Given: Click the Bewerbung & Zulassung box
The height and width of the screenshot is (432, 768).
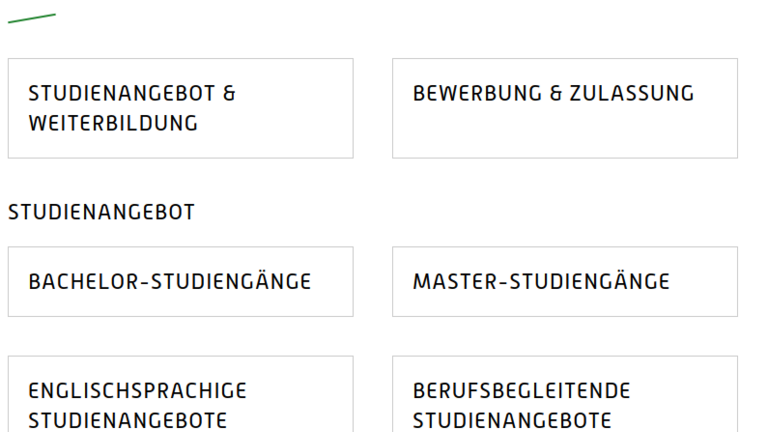Looking at the screenshot, I should [564, 108].
